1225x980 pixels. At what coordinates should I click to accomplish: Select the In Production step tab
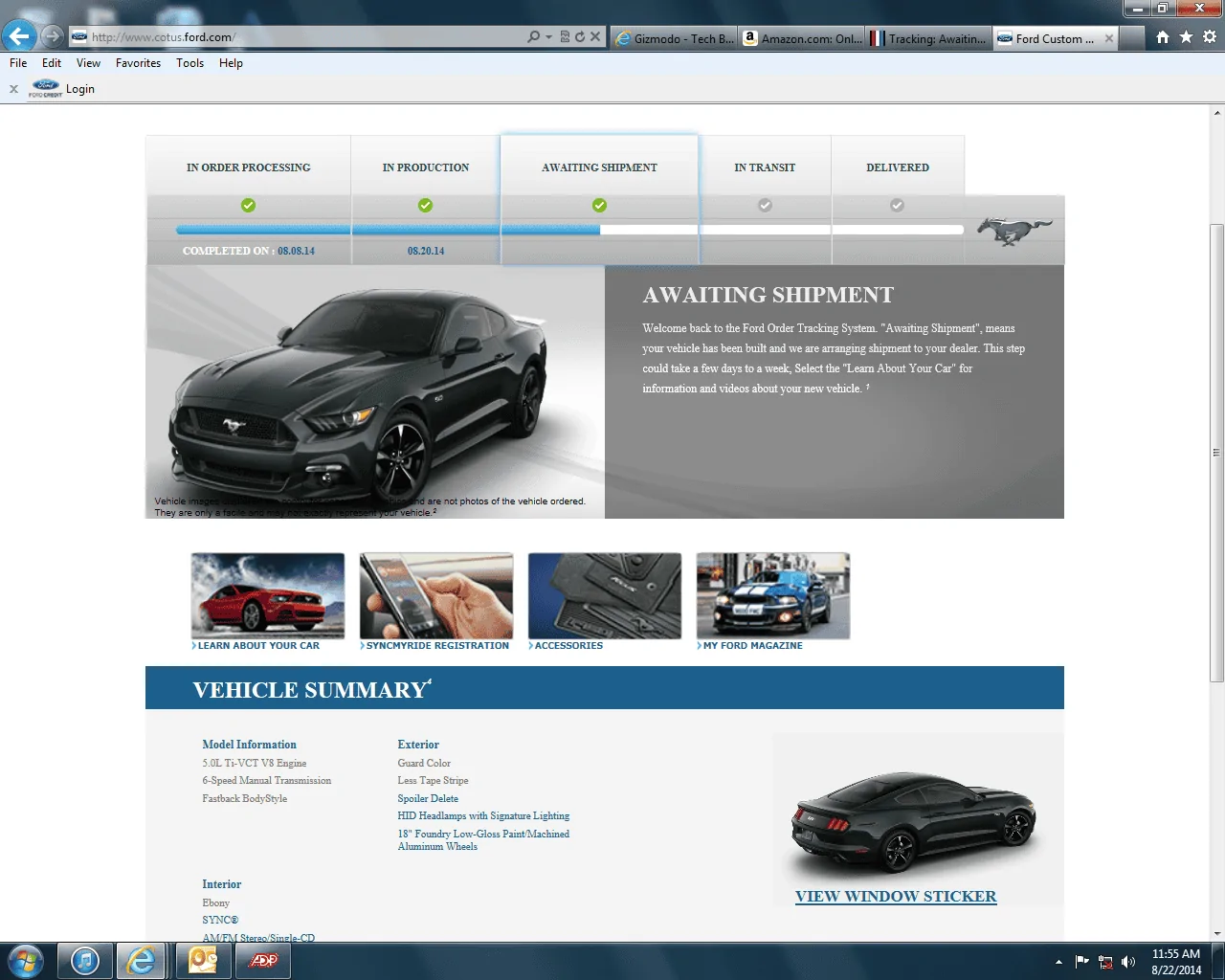tap(426, 167)
